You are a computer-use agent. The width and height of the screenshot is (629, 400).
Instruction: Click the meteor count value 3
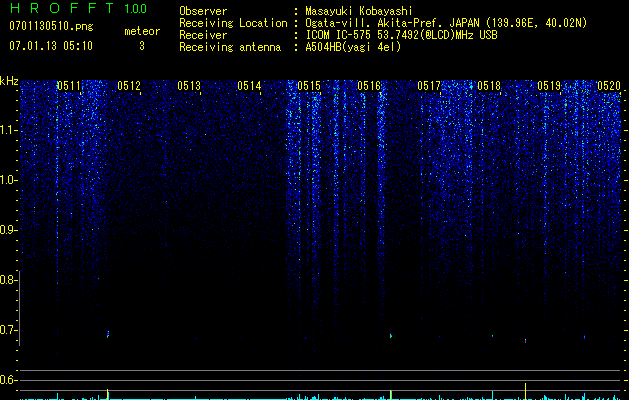point(142,46)
